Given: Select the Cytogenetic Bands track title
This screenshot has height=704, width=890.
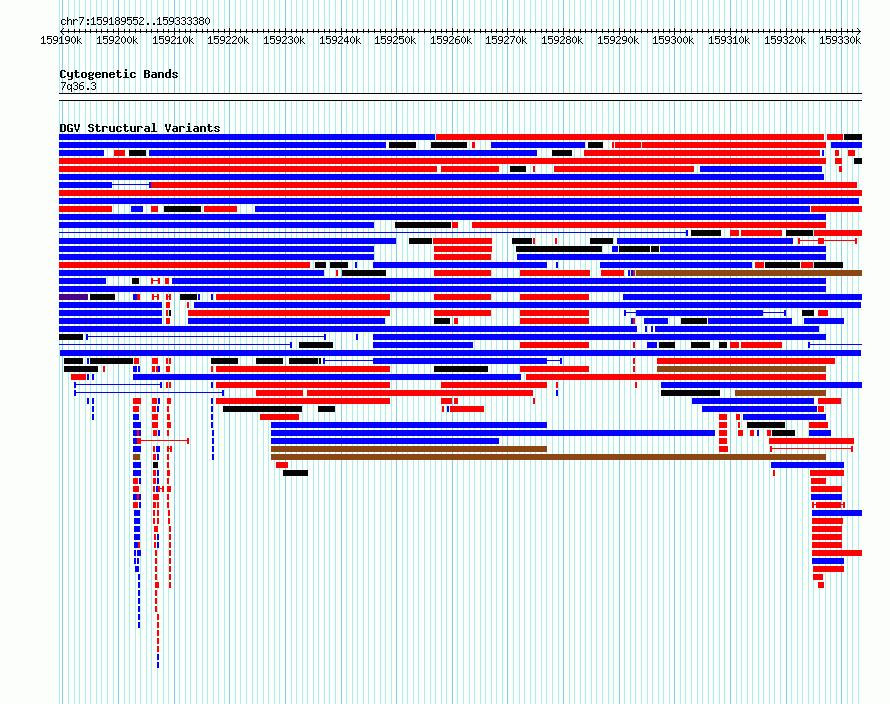Looking at the screenshot, I should pos(119,74).
